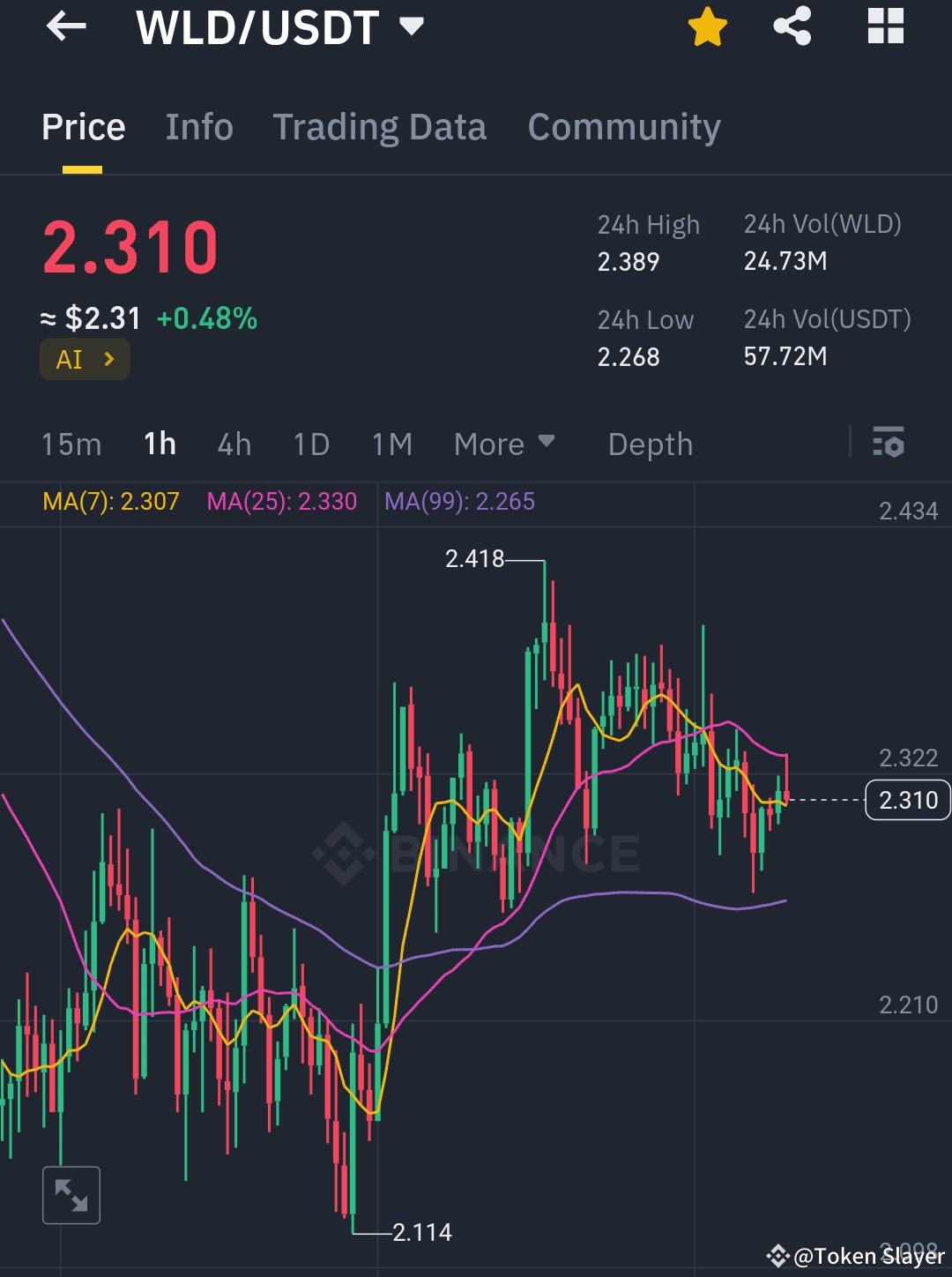This screenshot has height=1277, width=952.
Task: Tap the fullscreen expand icon on the chart
Action: click(71, 1195)
